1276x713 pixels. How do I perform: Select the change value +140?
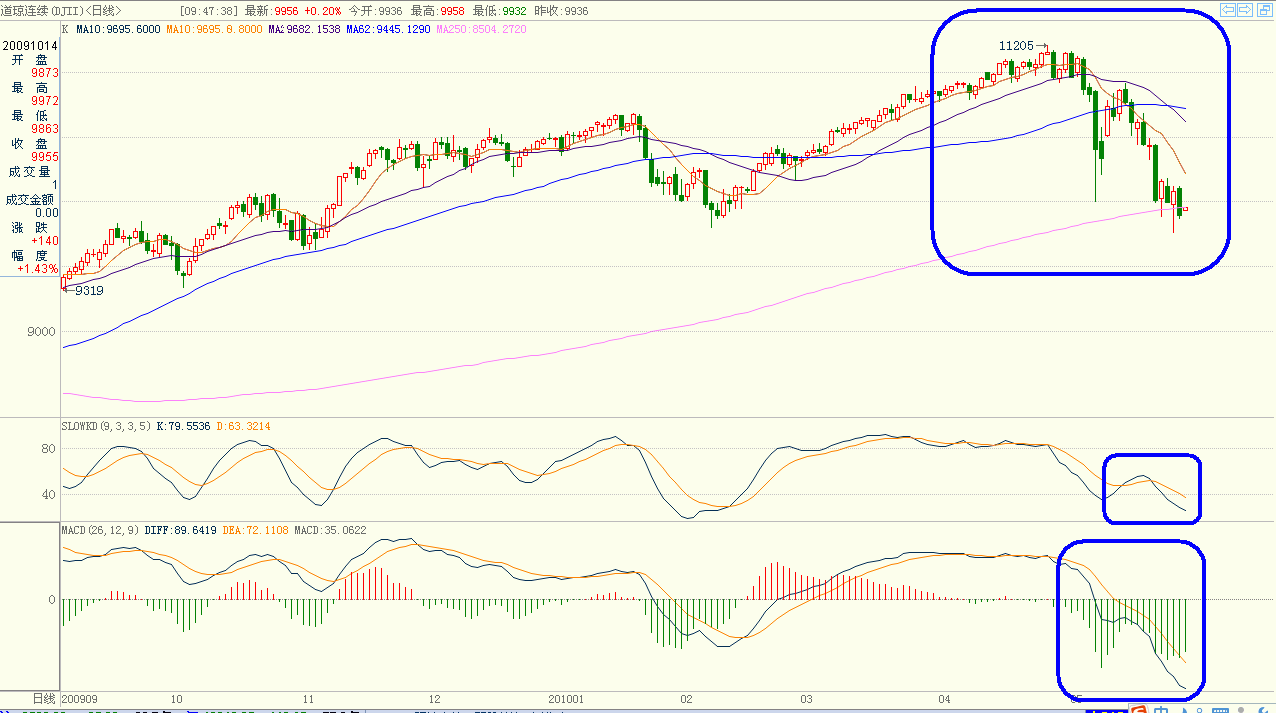tap(45, 241)
